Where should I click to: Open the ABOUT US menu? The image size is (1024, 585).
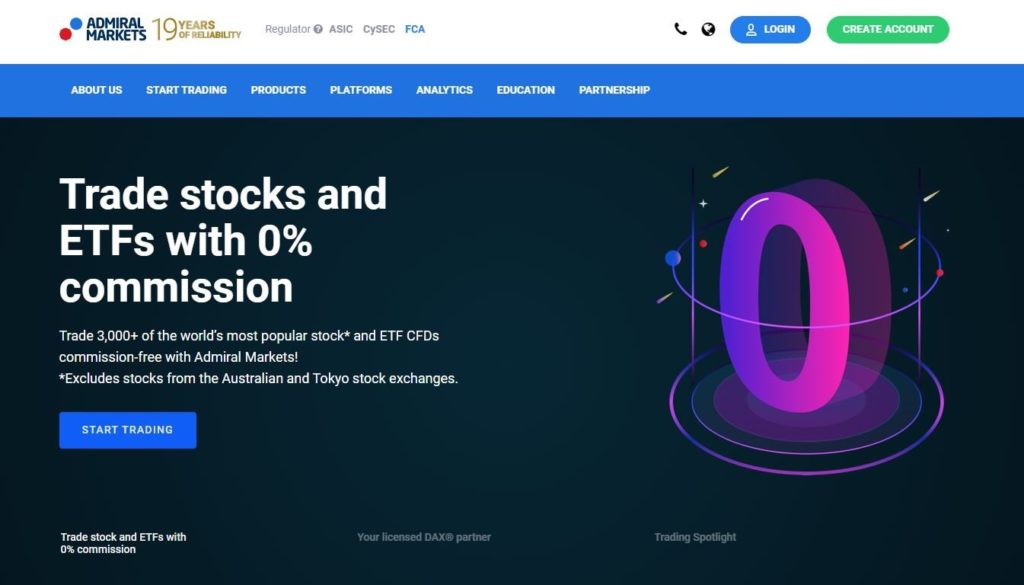click(97, 90)
